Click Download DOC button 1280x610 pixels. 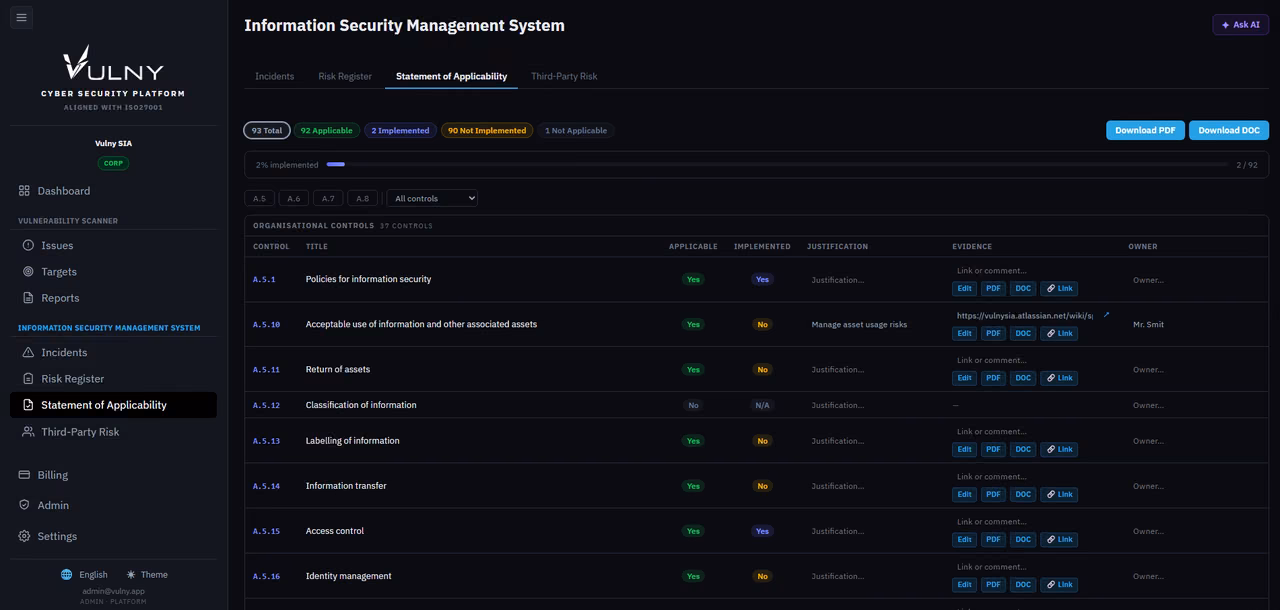click(1229, 130)
